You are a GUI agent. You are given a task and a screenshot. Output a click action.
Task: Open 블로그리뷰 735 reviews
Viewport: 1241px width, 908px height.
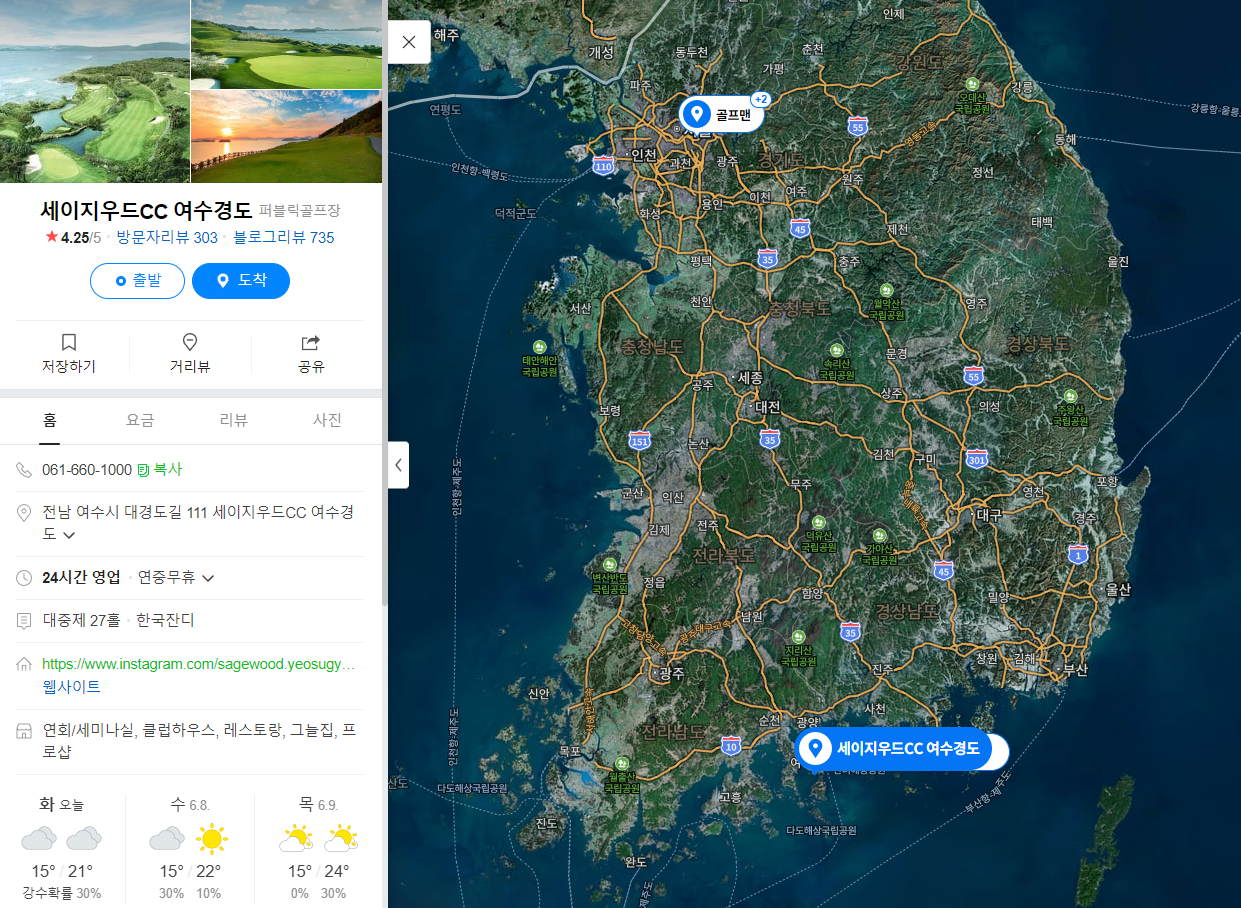point(284,237)
